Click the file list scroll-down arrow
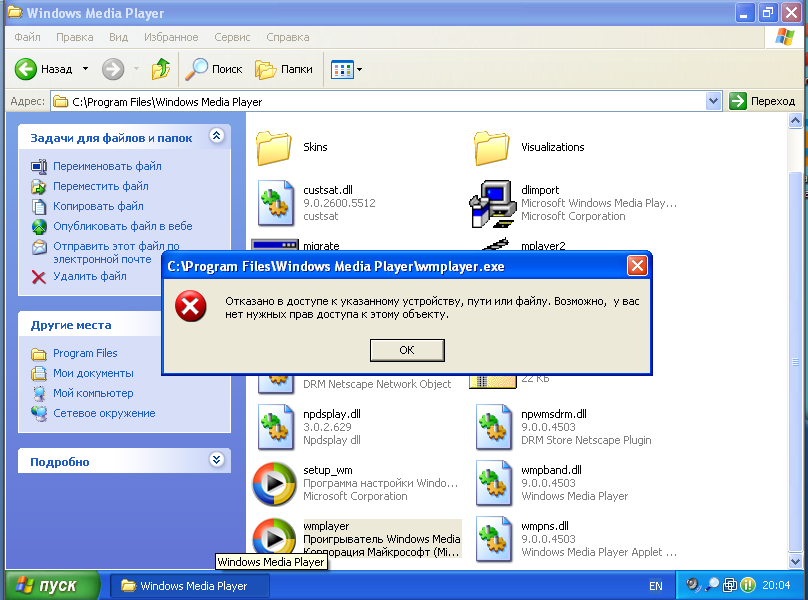The height and width of the screenshot is (600, 808). click(x=795, y=561)
